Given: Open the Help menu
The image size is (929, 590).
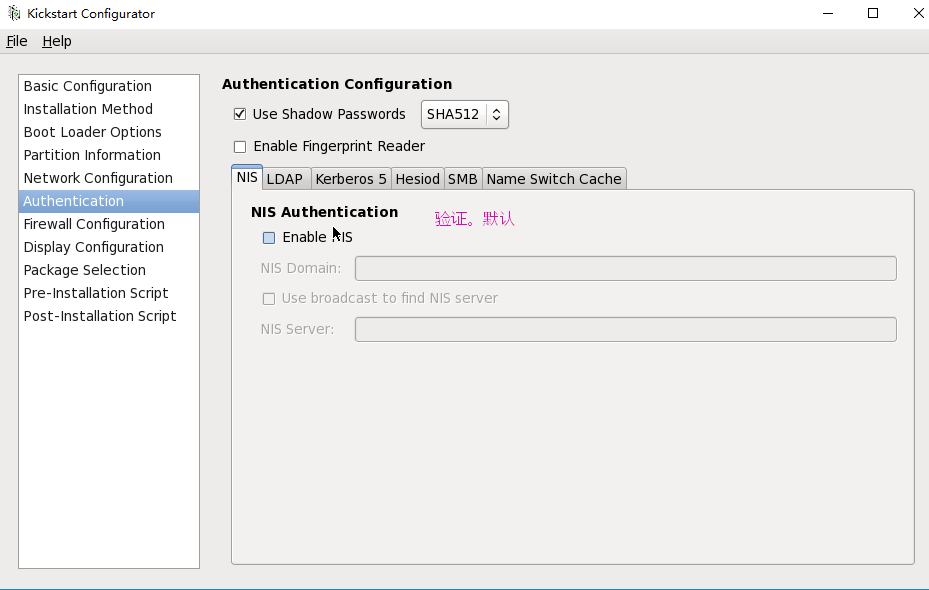Looking at the screenshot, I should click(x=57, y=41).
